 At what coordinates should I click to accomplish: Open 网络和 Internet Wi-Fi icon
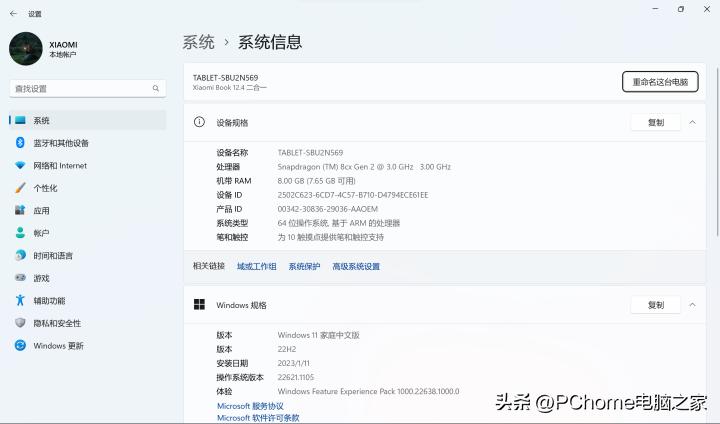pyautogui.click(x=20, y=165)
